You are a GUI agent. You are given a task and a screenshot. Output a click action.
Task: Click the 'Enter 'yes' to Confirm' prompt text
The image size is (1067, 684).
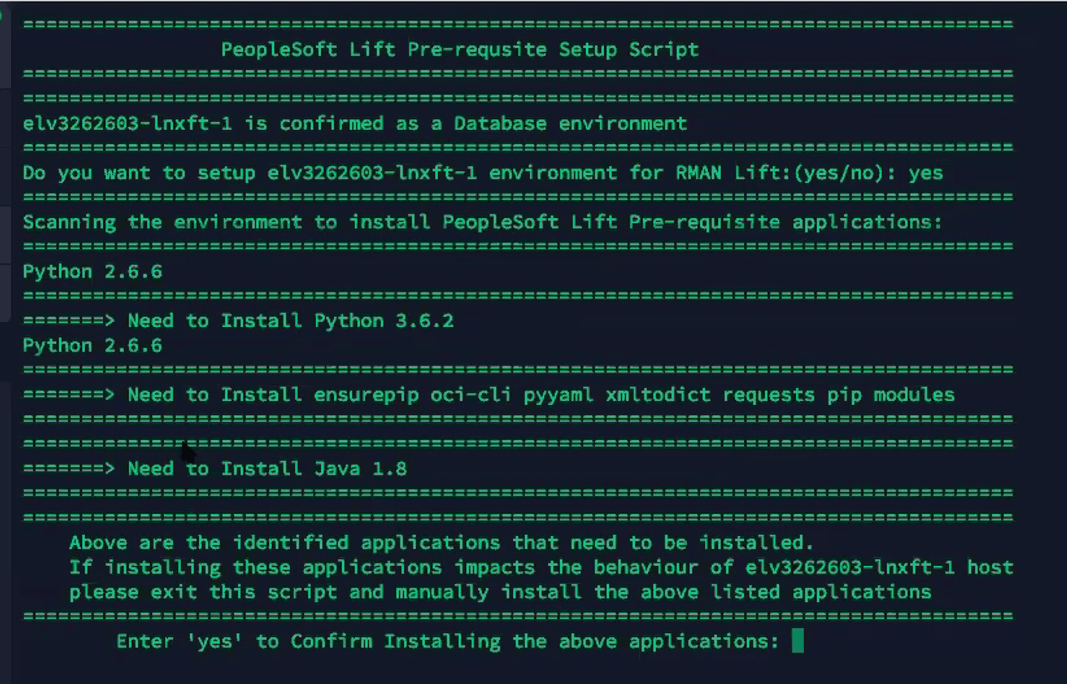click(448, 641)
